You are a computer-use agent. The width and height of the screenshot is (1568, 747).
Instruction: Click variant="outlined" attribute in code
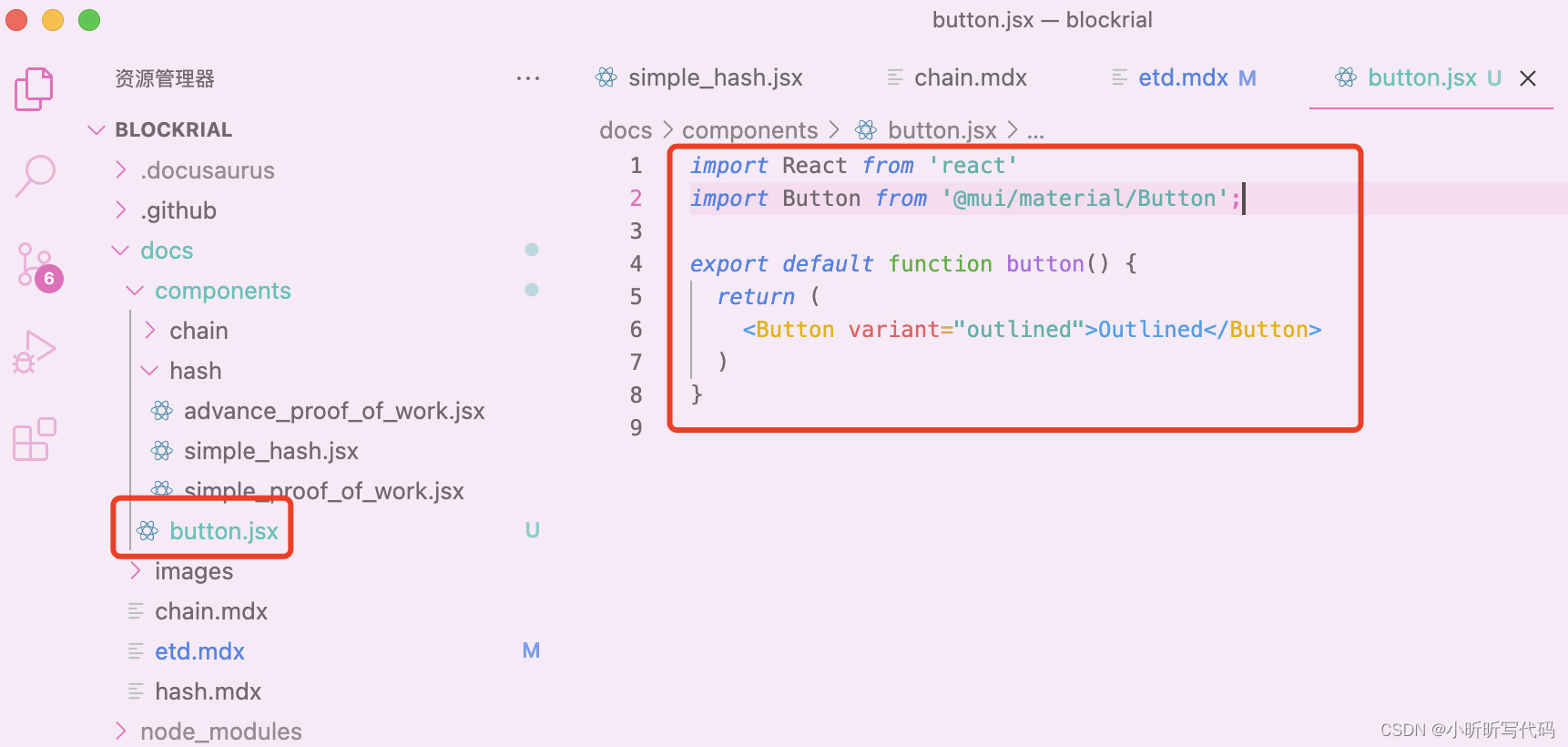click(x=966, y=330)
